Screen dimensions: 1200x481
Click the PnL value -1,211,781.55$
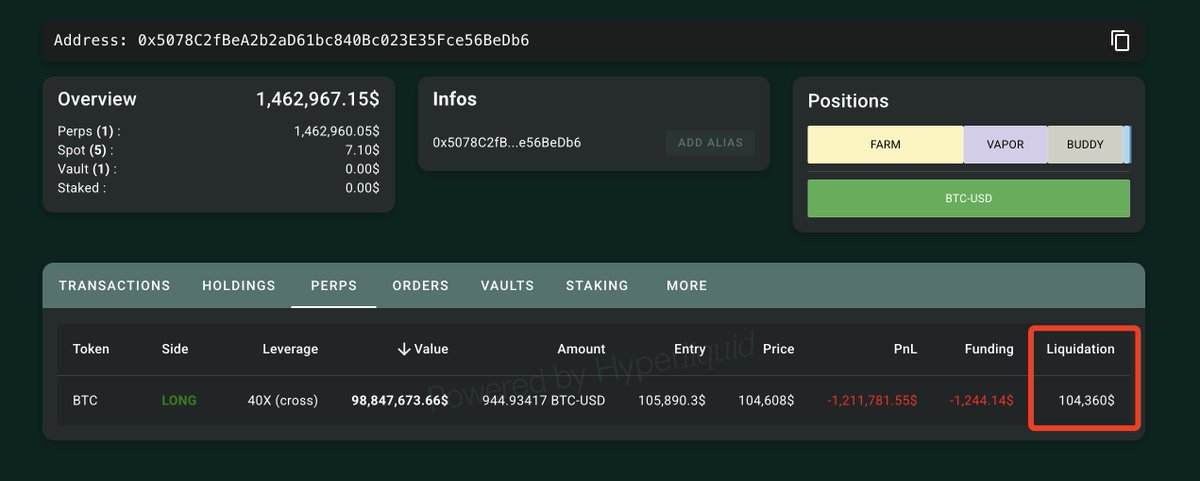click(x=872, y=400)
